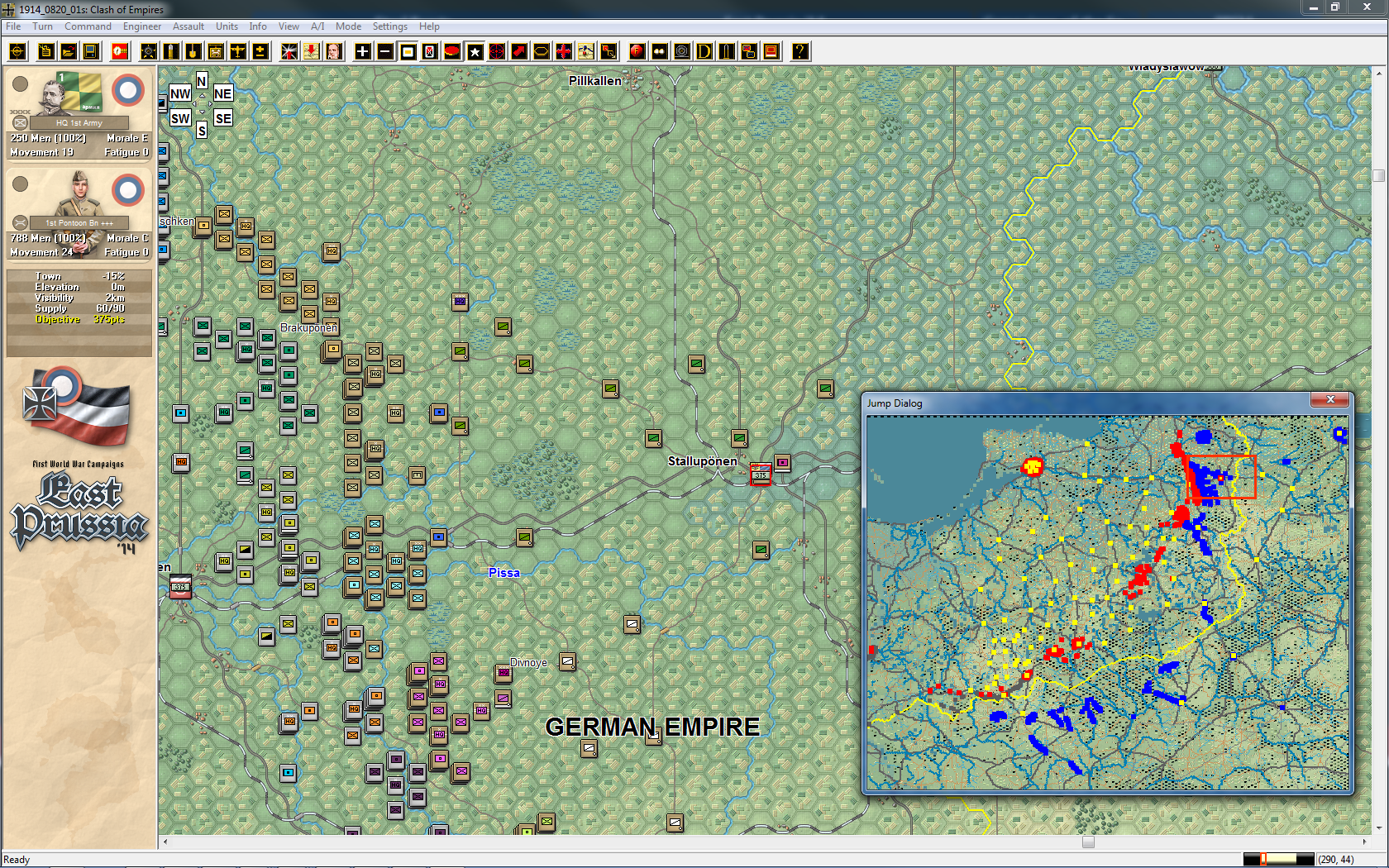The image size is (1389, 868).
Task: Zoom out with the minus toolbar icon
Action: click(x=385, y=51)
